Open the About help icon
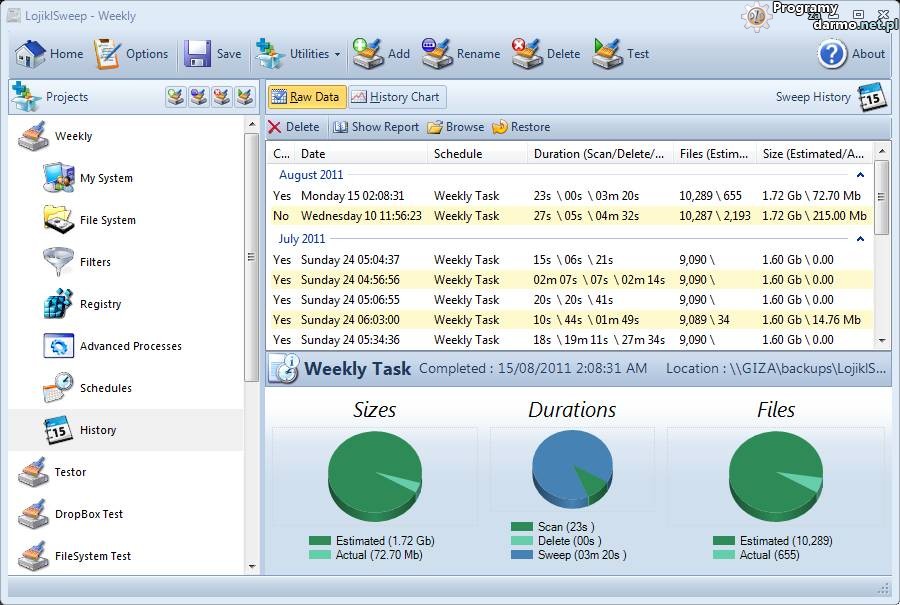This screenshot has height=605, width=900. point(832,54)
